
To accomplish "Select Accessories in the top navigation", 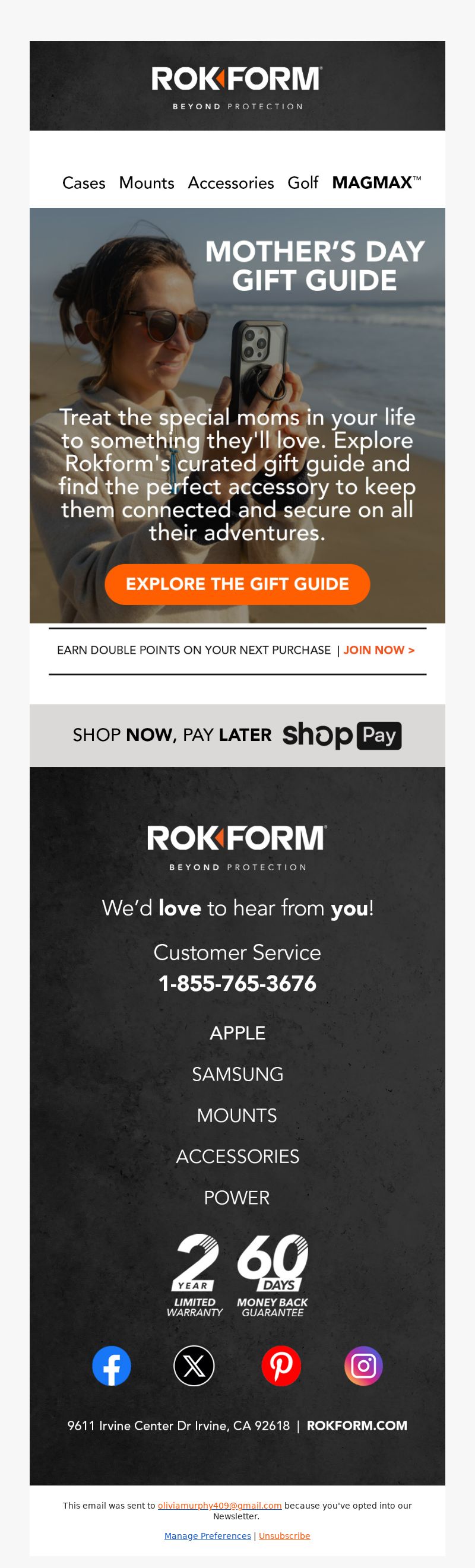I will point(231,183).
